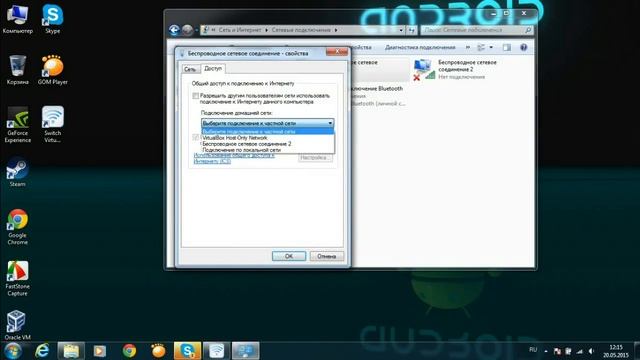The image size is (640, 360).
Task: Open the Skype desktop shortcut
Action: click(53, 18)
